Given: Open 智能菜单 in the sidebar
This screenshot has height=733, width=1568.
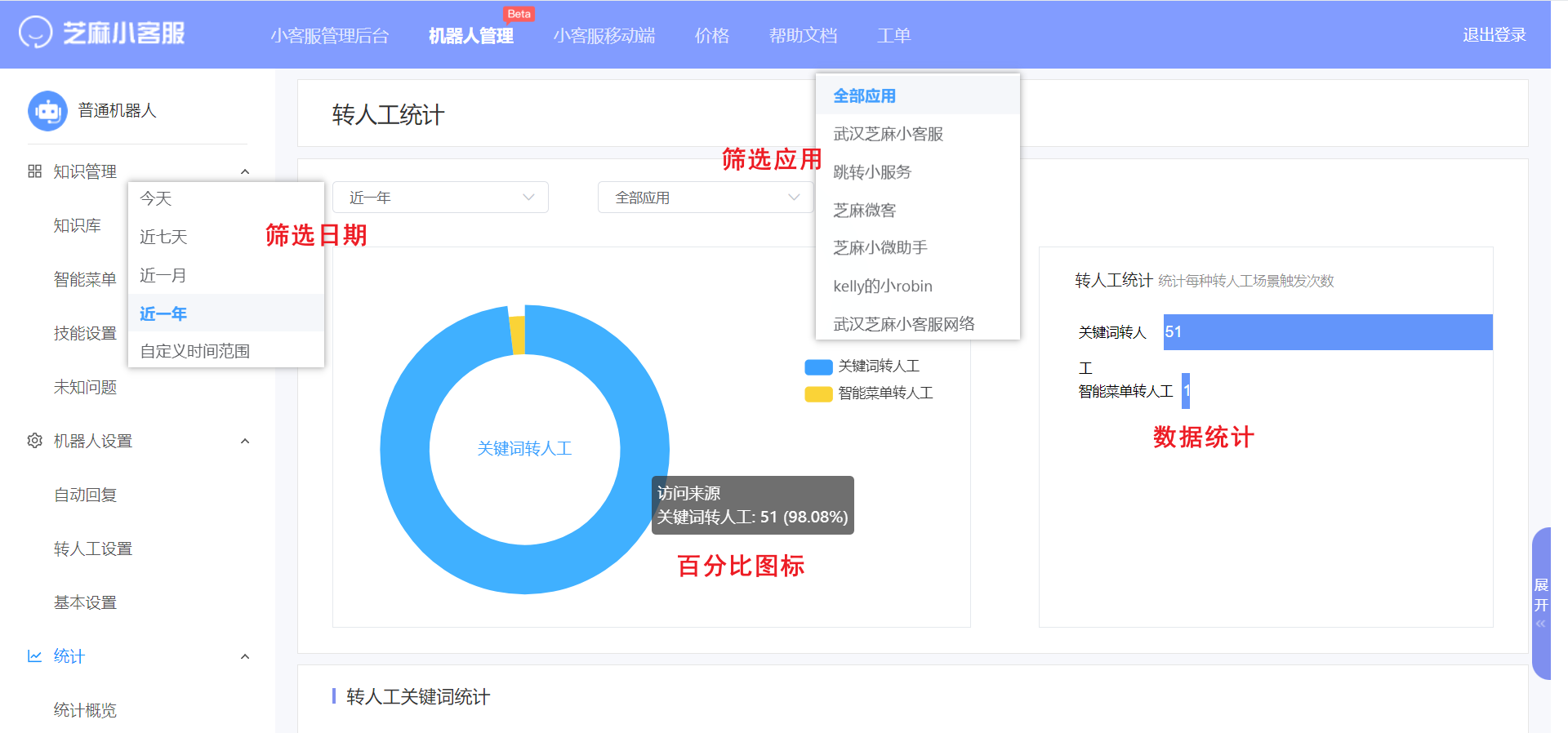Looking at the screenshot, I should (x=85, y=279).
